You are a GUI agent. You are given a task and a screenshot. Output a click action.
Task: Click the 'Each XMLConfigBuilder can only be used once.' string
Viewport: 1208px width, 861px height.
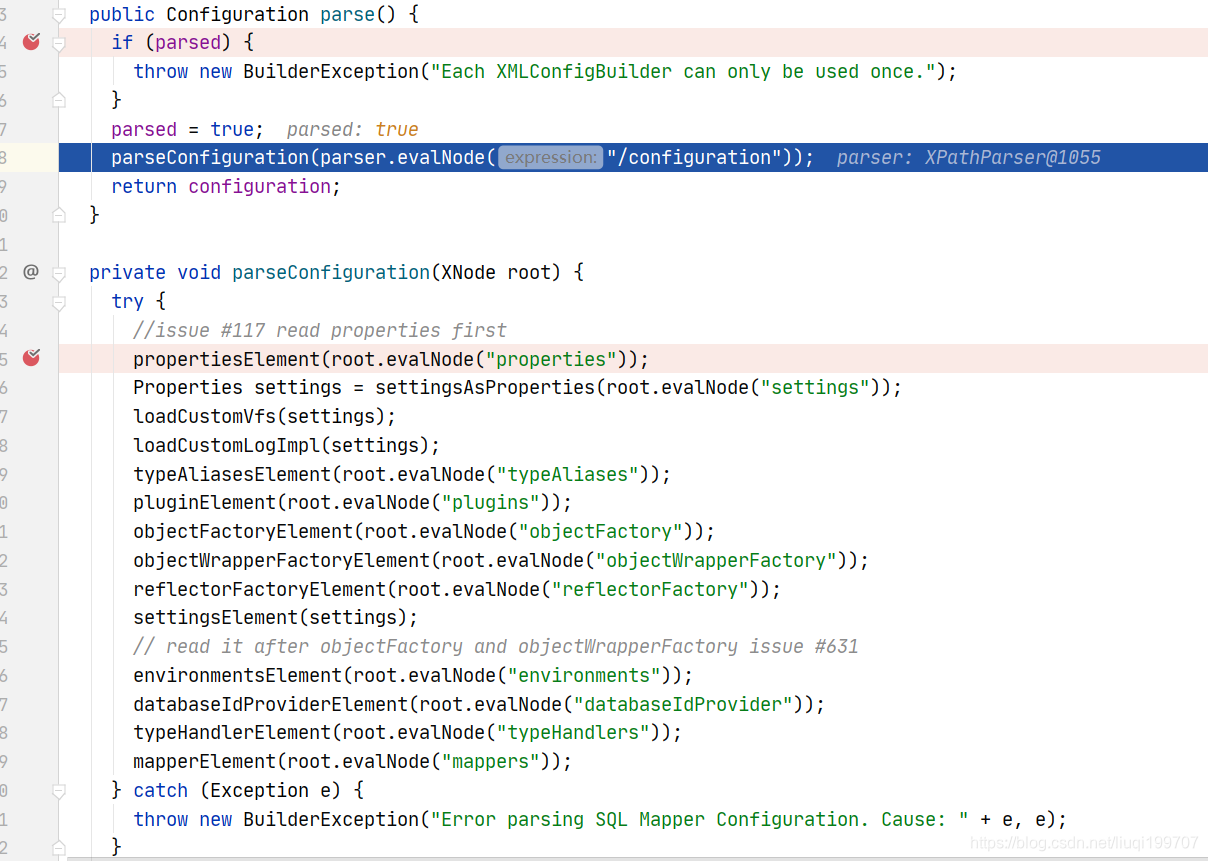(684, 71)
